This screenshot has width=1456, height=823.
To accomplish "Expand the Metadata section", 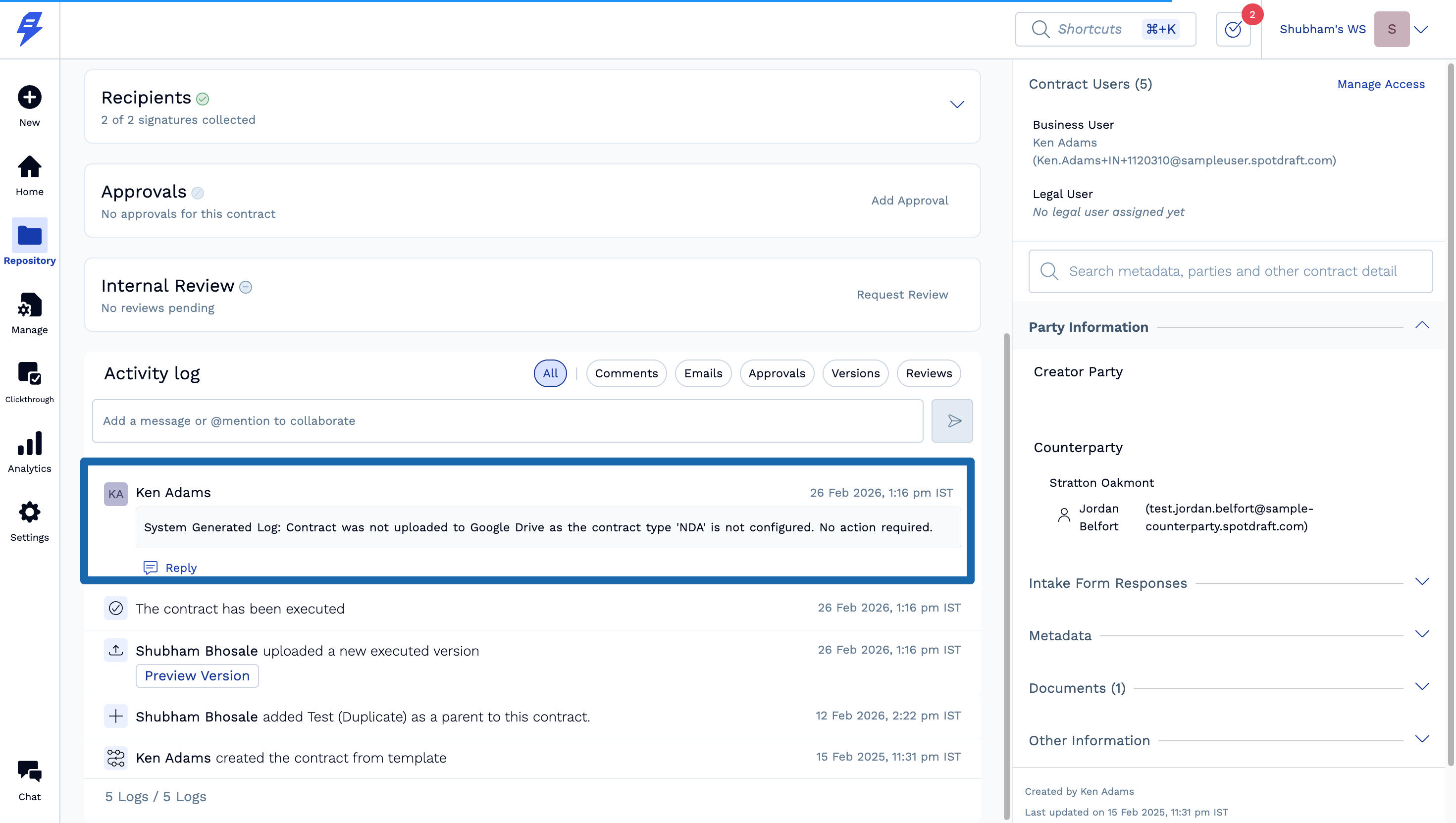I will click(x=1421, y=634).
